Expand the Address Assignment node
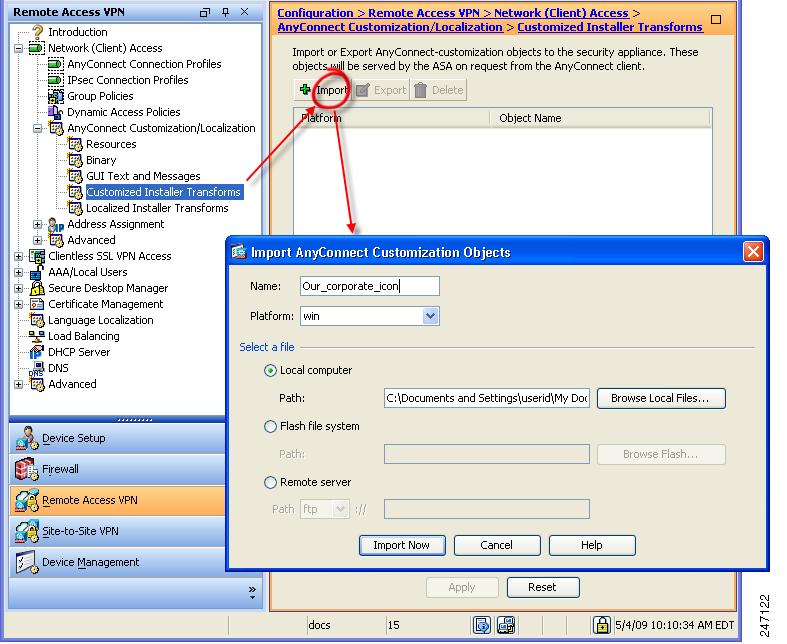The width and height of the screenshot is (787, 644). point(38,224)
